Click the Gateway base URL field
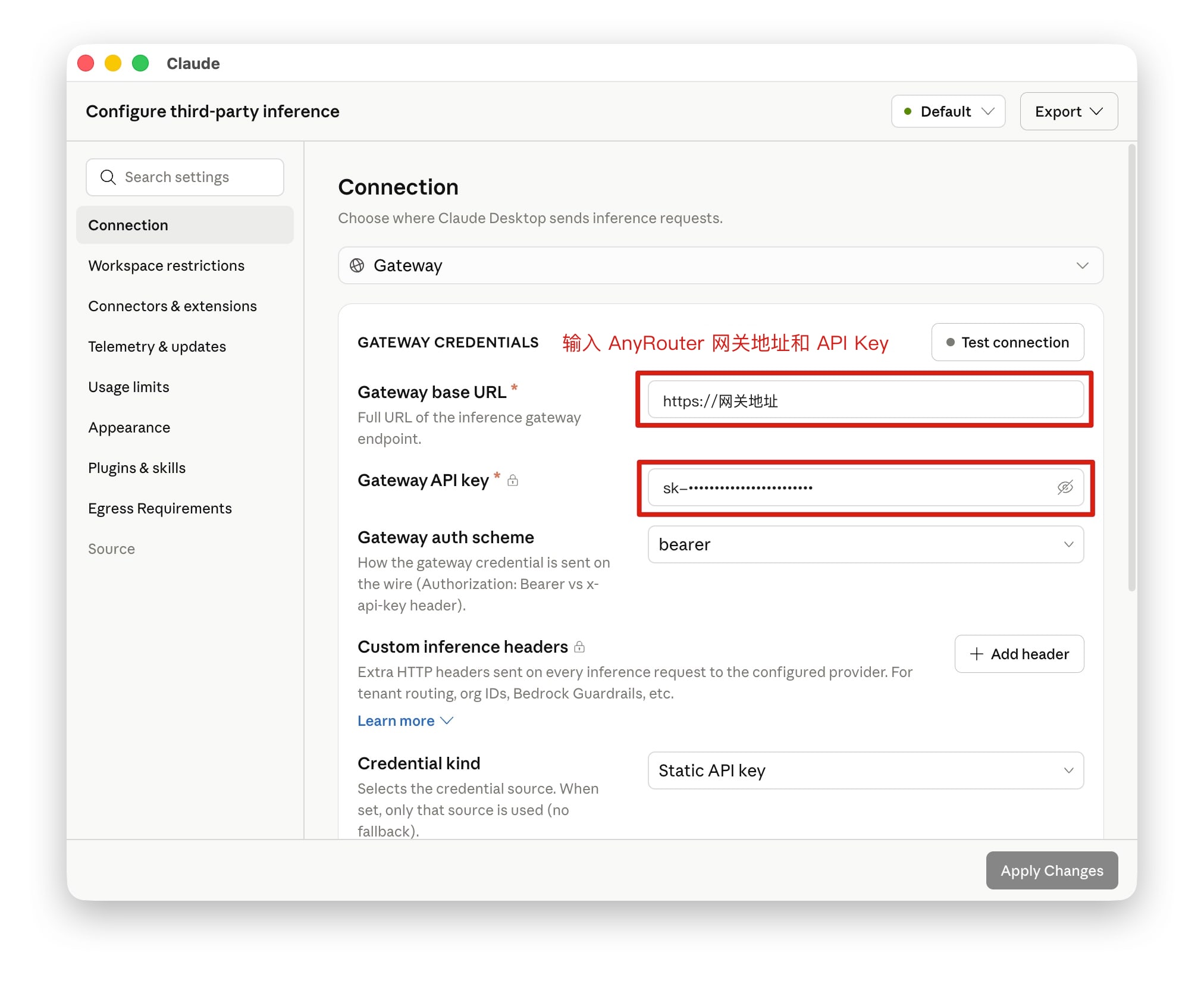 (866, 400)
